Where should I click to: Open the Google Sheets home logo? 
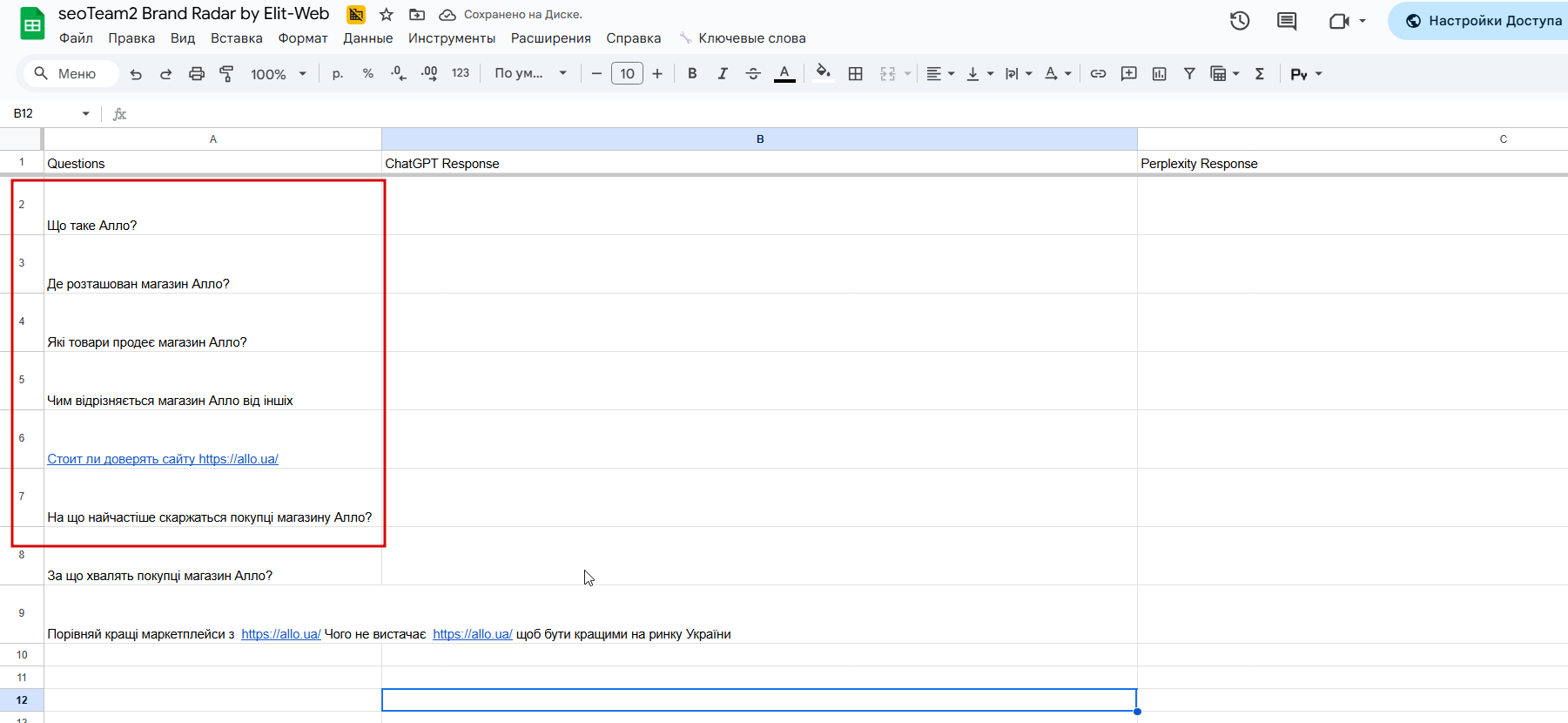(x=32, y=24)
